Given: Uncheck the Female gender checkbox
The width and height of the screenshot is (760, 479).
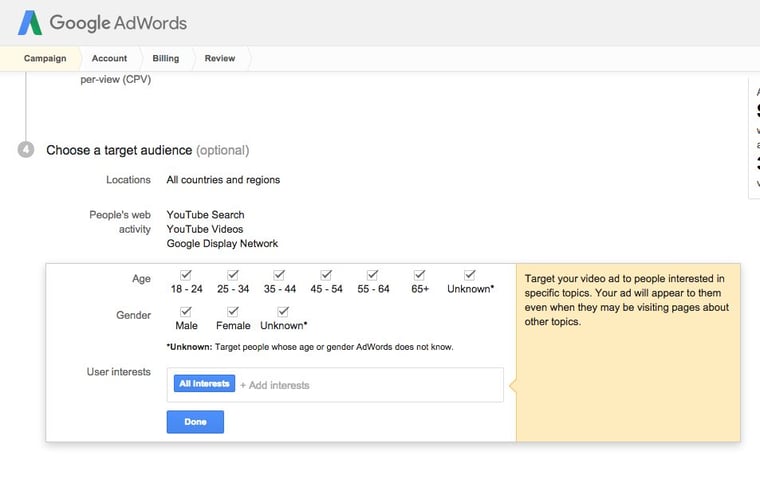Looking at the screenshot, I should click(x=233, y=312).
